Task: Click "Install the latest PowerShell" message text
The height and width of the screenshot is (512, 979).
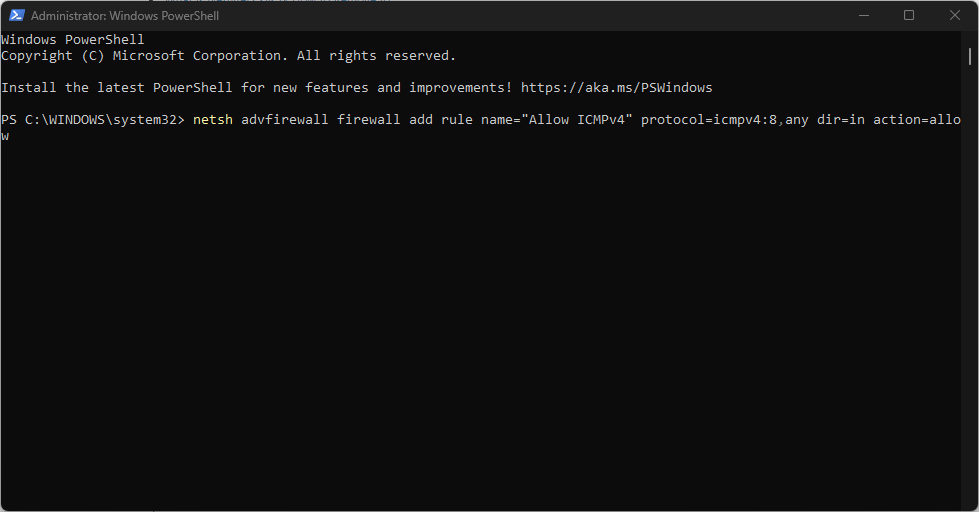Action: [116, 88]
